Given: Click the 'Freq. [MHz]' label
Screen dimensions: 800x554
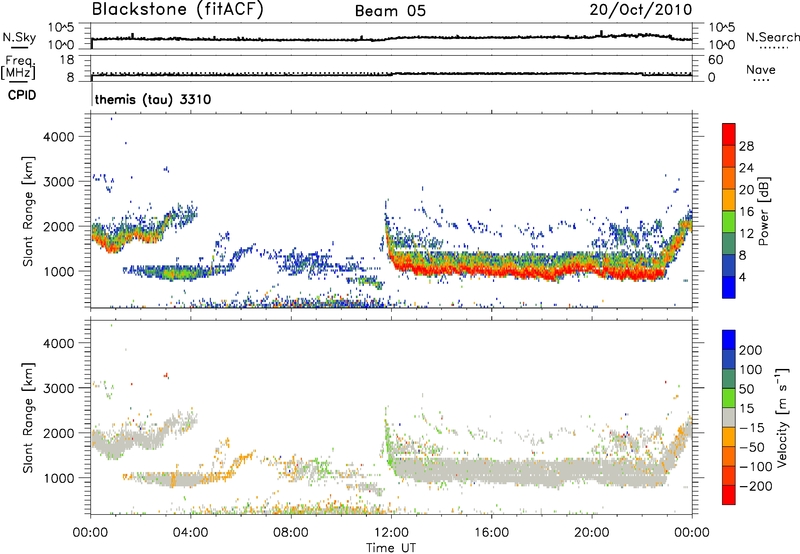Looking at the screenshot, I should tap(18, 67).
